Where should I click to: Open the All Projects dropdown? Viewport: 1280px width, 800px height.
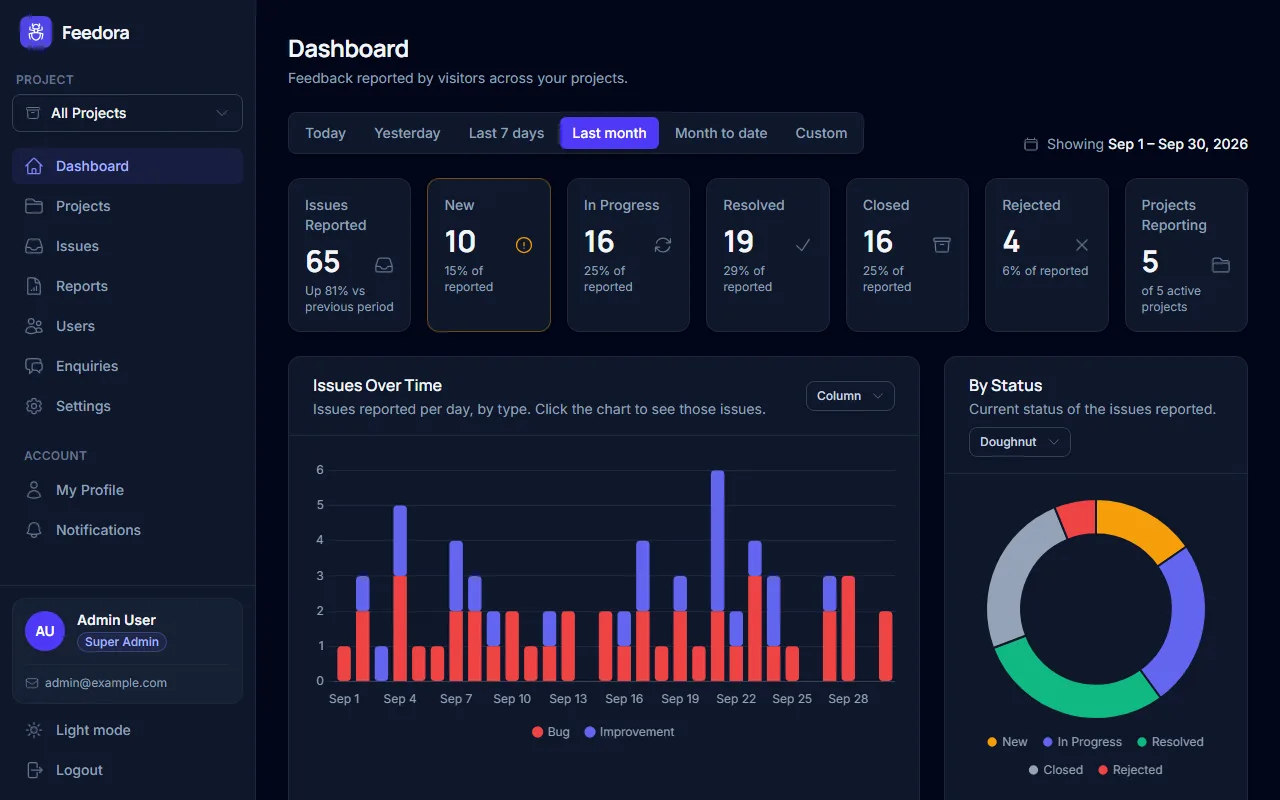tap(128, 113)
